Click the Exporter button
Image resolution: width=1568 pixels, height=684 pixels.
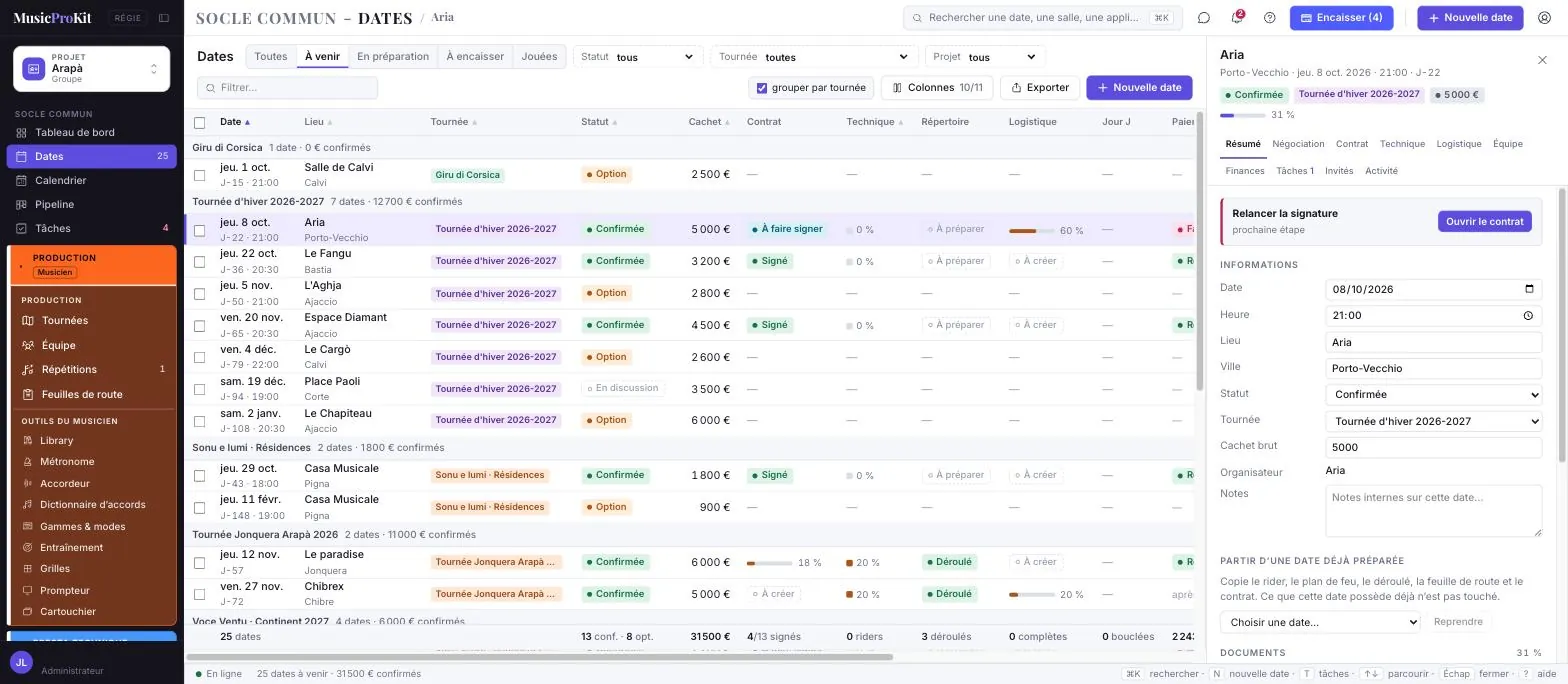(x=1040, y=88)
